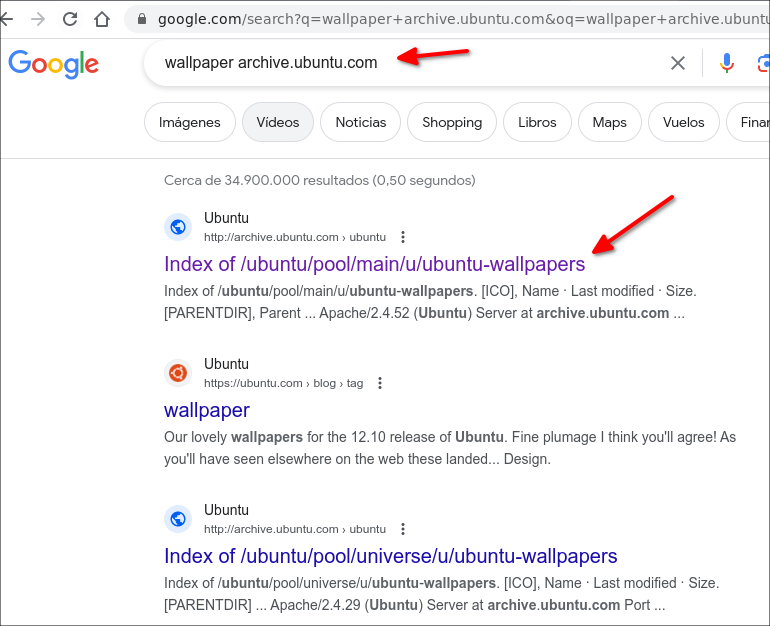Image resolution: width=770 pixels, height=626 pixels.
Task: Click the snippet mentioning 'Apache/2.4.29'
Action: coord(441,594)
